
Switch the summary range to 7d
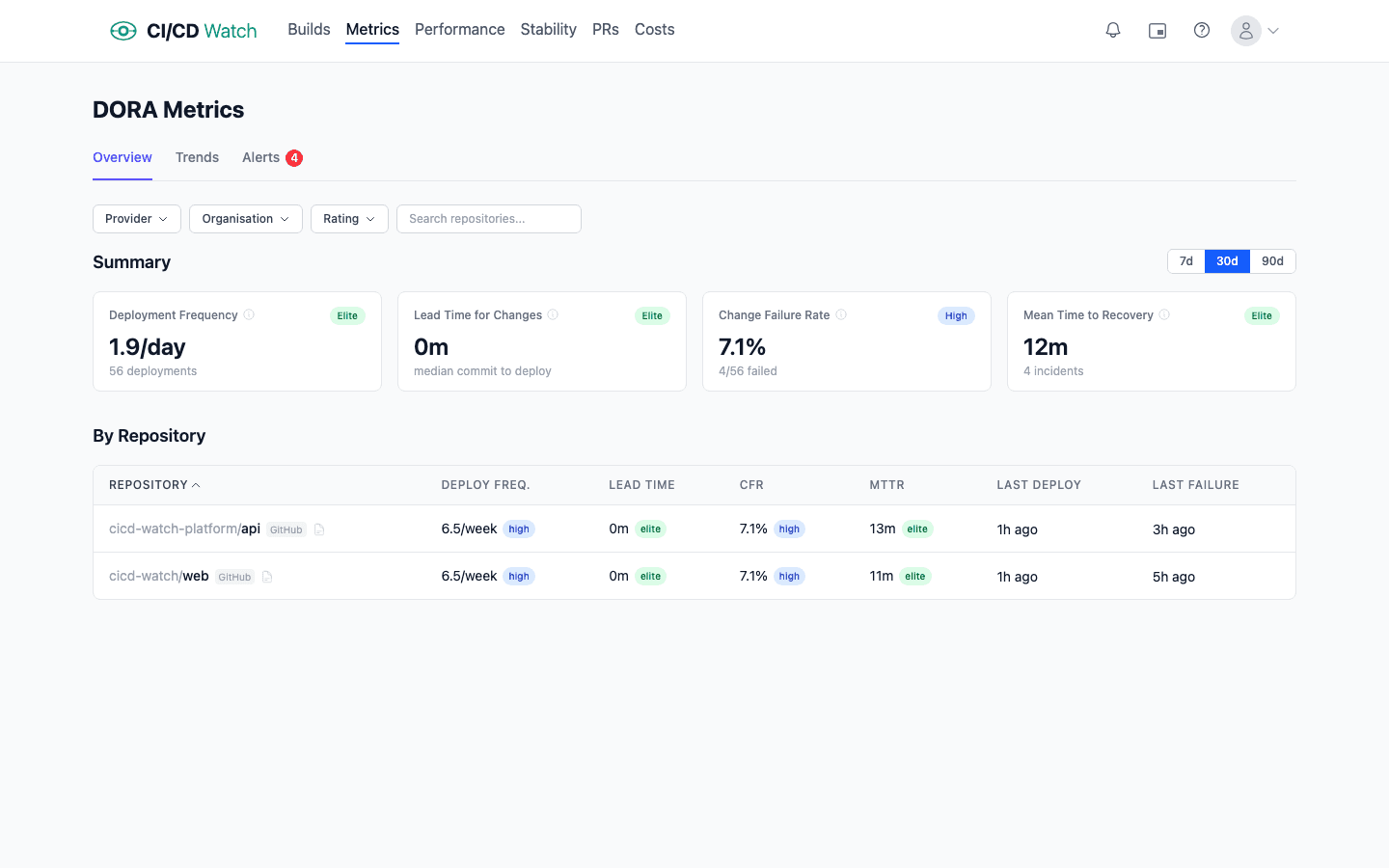1185,260
